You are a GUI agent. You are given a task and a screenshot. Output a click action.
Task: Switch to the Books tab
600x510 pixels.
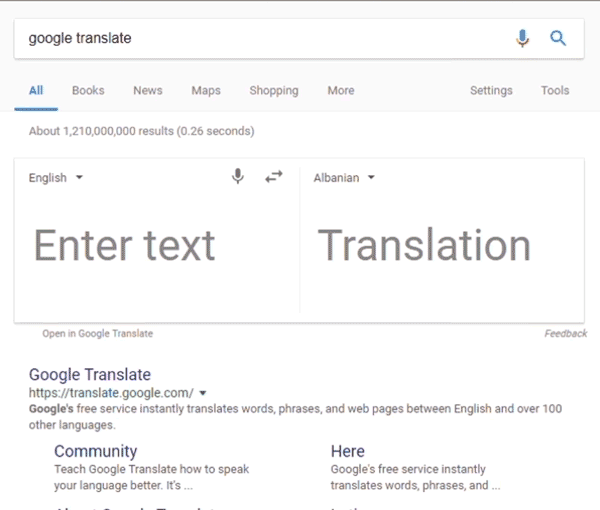(x=88, y=91)
